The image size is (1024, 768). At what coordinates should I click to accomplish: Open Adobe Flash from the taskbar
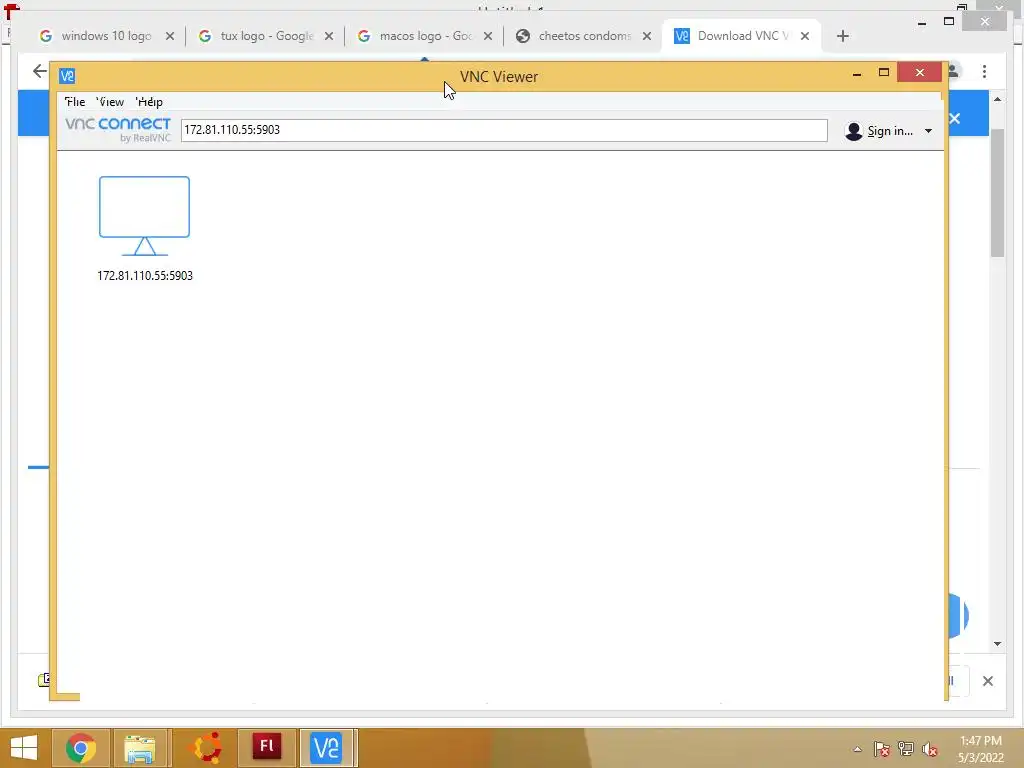pyautogui.click(x=266, y=748)
